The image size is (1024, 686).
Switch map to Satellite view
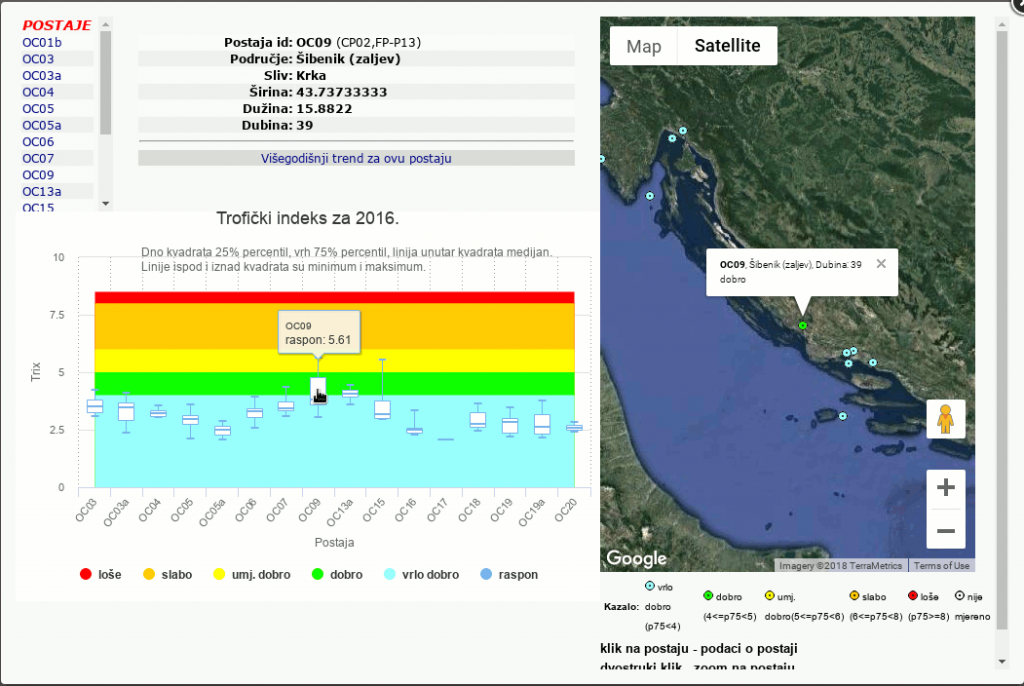(x=727, y=46)
